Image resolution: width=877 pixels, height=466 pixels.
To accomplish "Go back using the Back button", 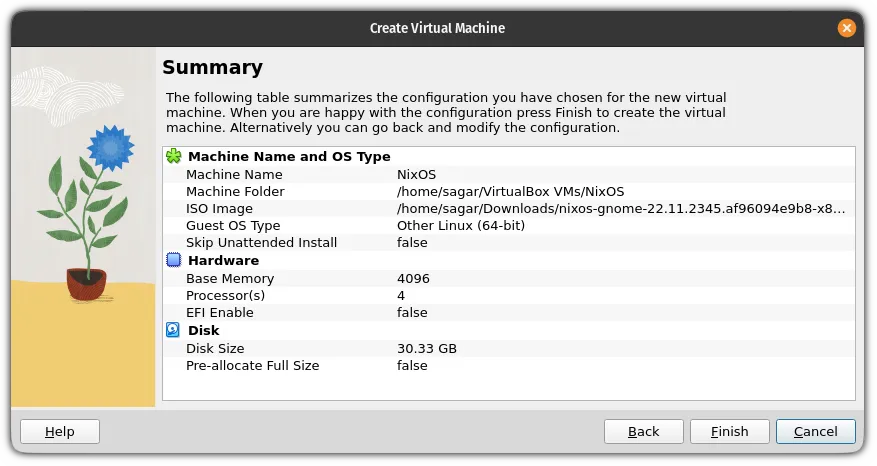I will tap(643, 431).
